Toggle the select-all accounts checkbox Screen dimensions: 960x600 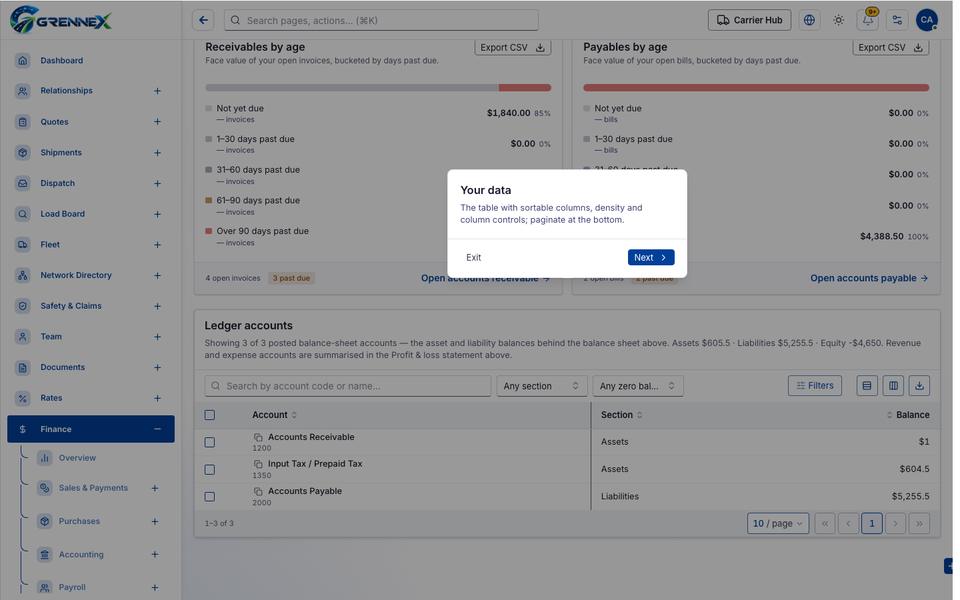209,415
